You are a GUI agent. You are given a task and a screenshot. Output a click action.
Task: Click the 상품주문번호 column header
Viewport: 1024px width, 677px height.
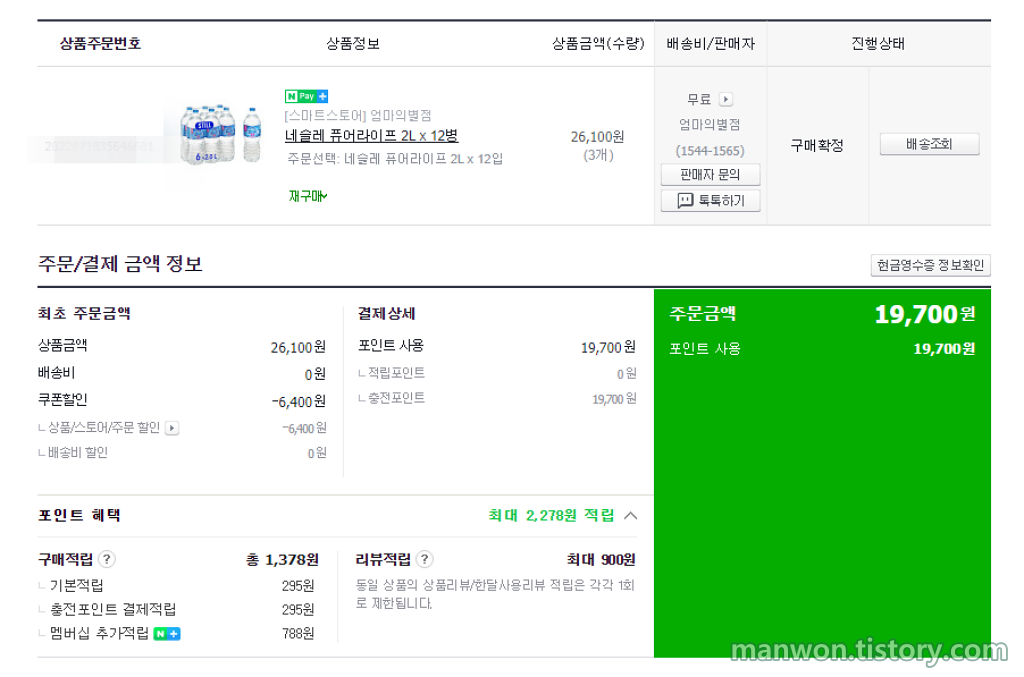click(x=100, y=44)
